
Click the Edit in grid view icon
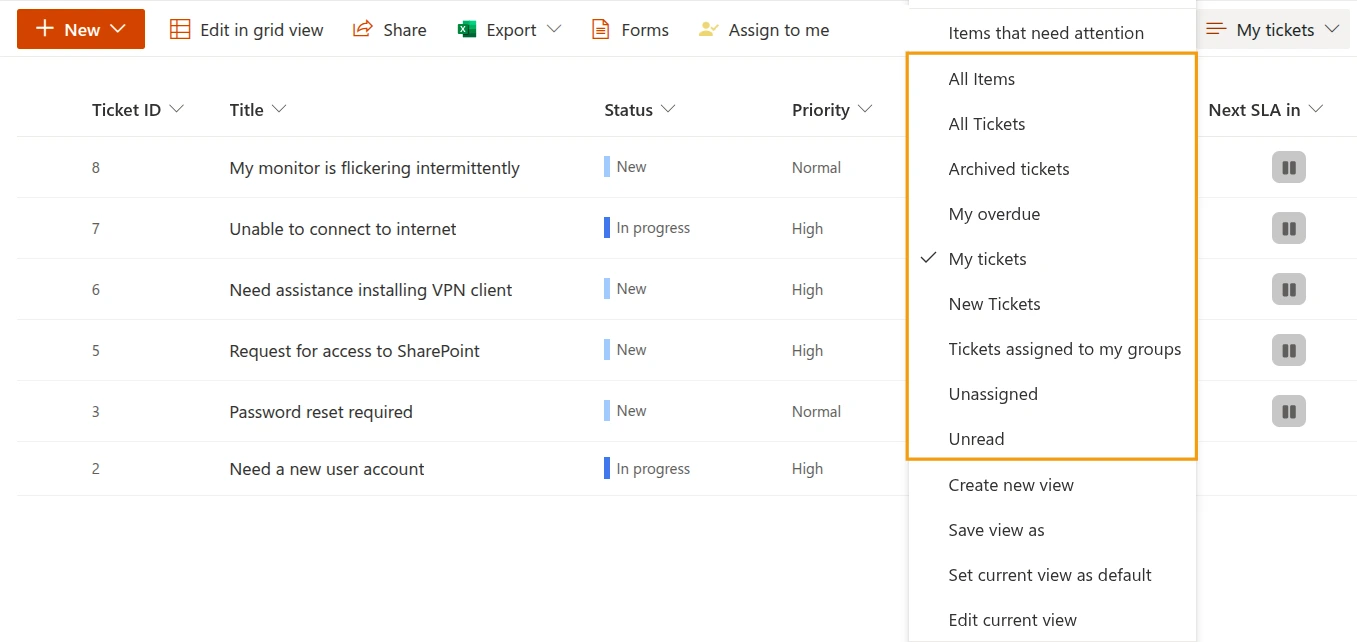click(180, 30)
